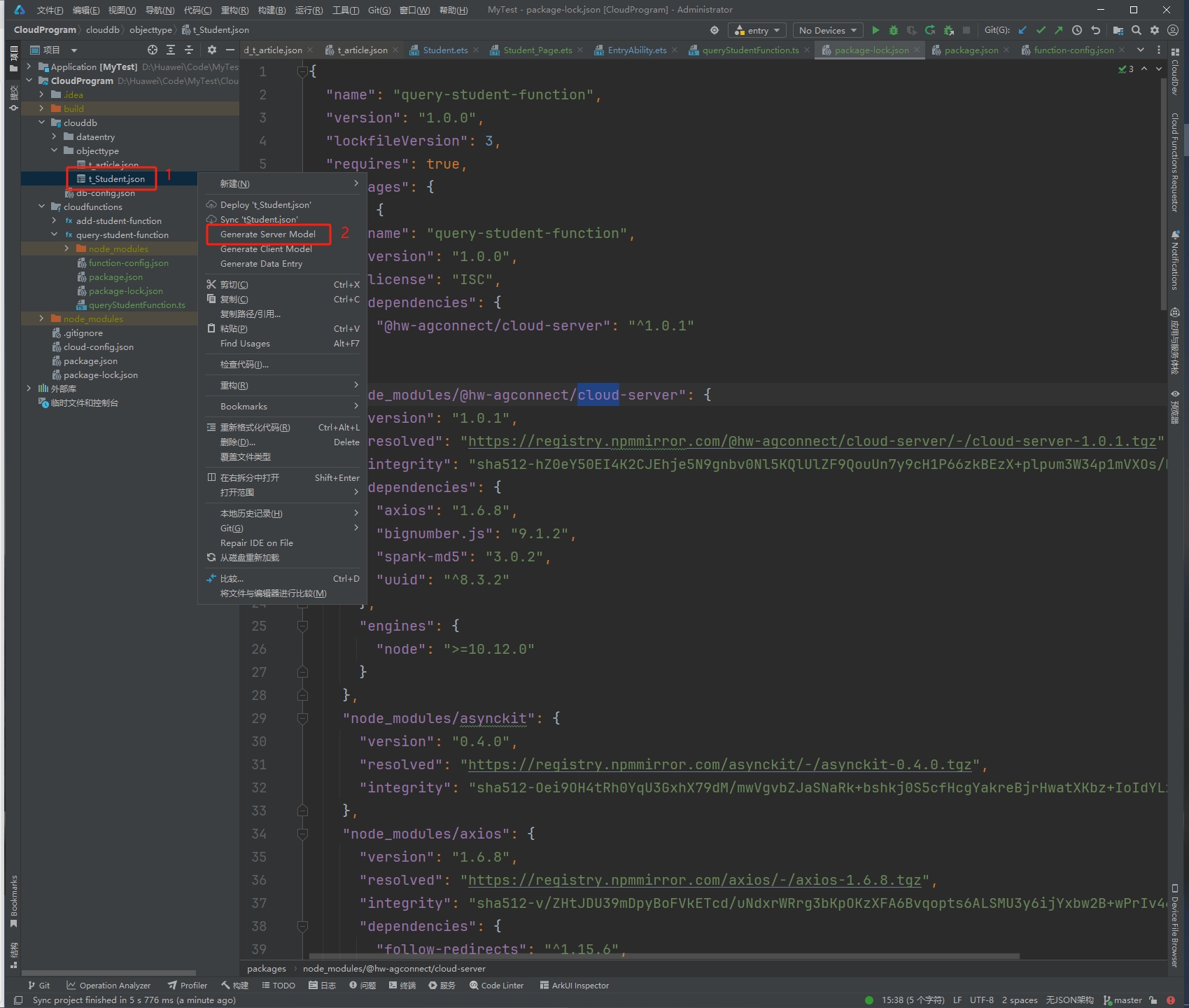
Task: Collapse the cloudfunctions folder
Action: coord(42,206)
